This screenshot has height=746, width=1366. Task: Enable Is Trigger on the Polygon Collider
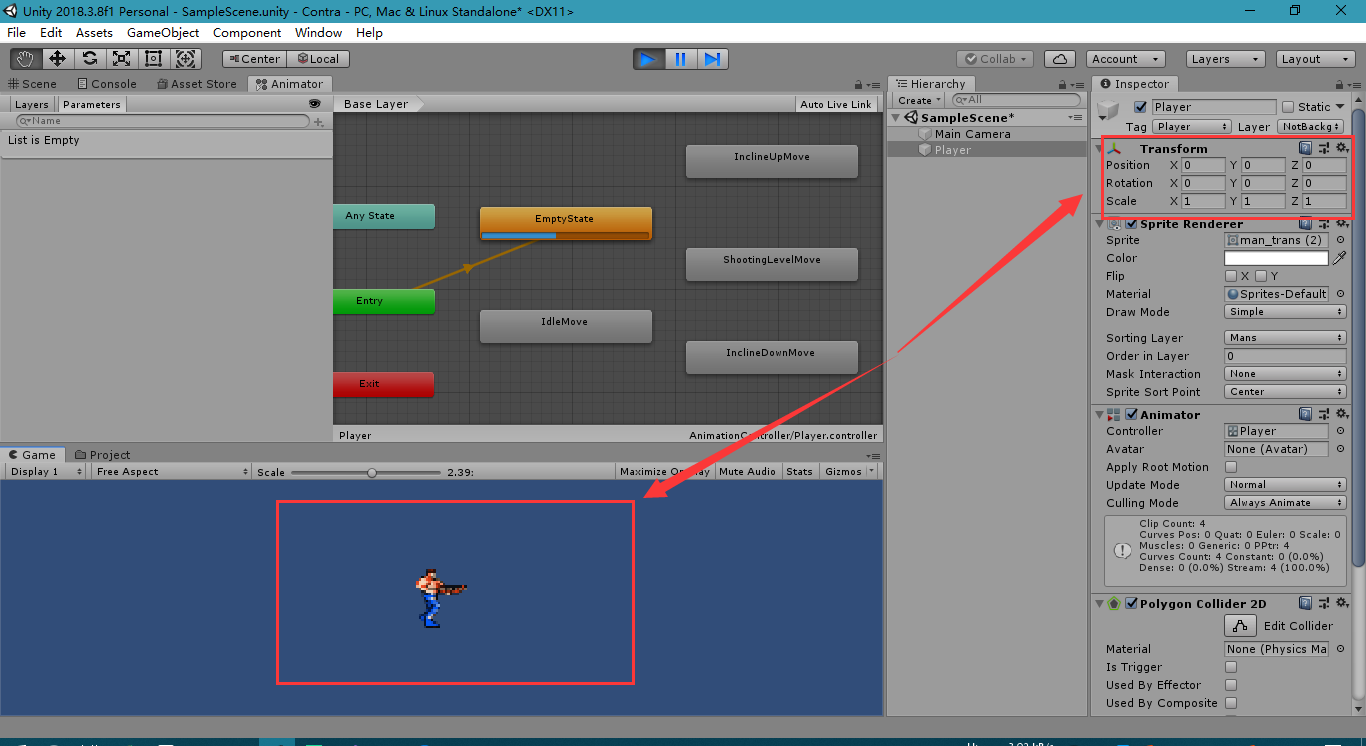[x=1230, y=667]
